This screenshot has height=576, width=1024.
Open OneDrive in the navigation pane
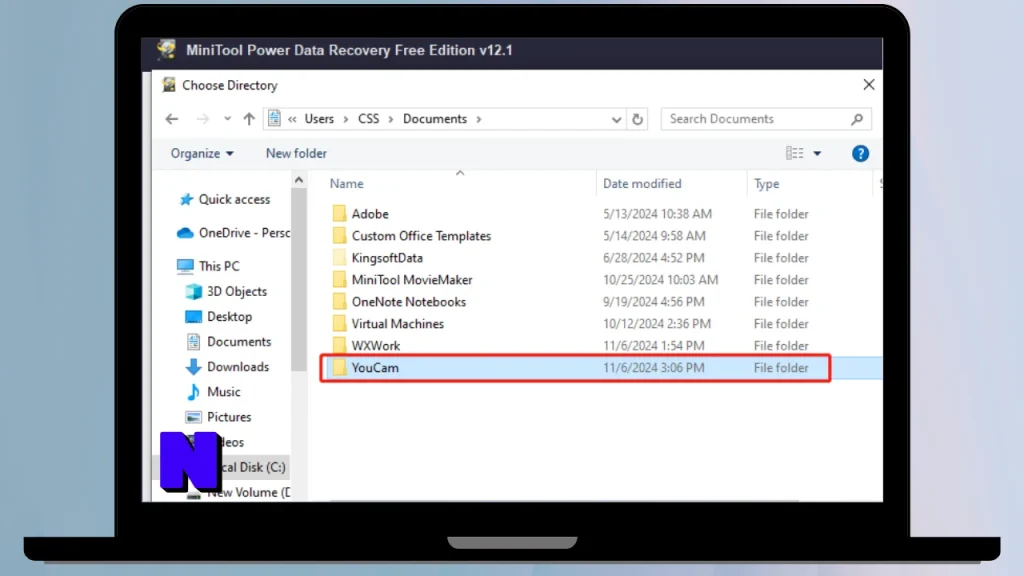tap(233, 233)
